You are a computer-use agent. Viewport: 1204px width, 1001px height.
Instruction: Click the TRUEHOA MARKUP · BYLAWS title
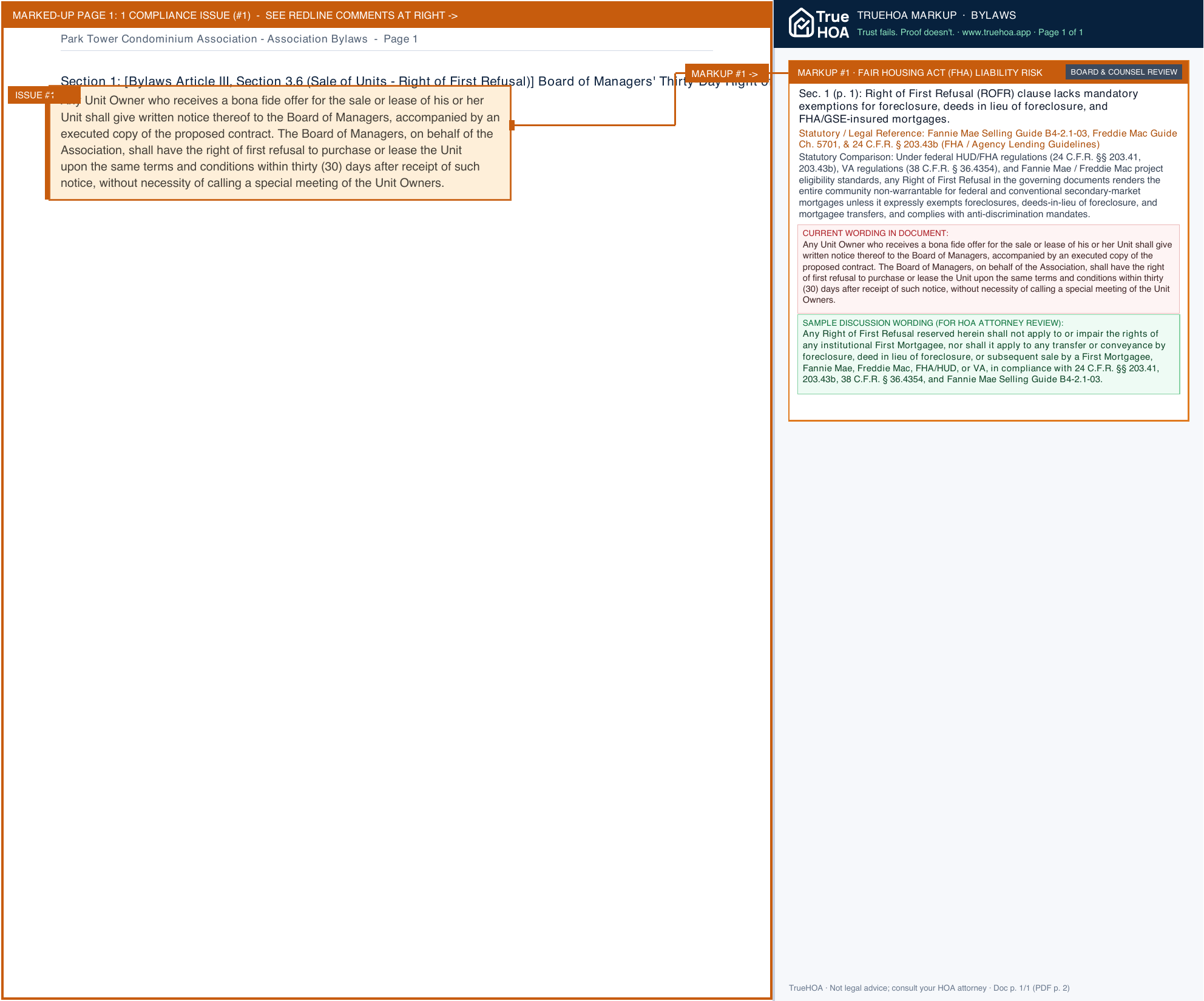coord(936,15)
